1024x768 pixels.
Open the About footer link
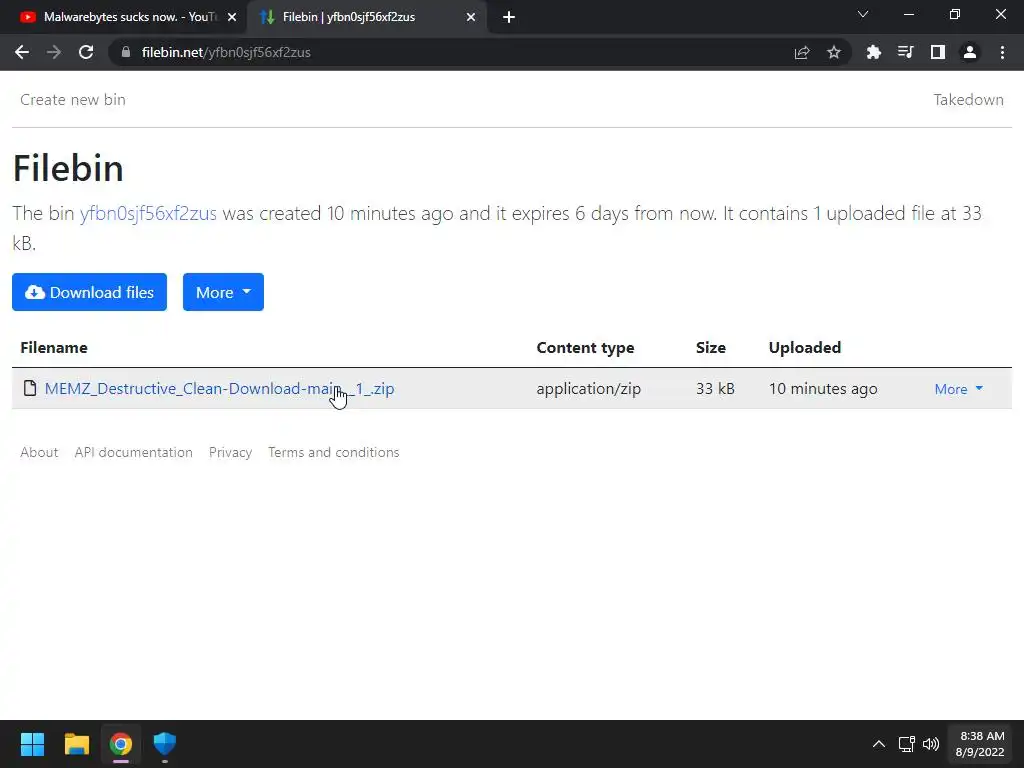coord(39,452)
